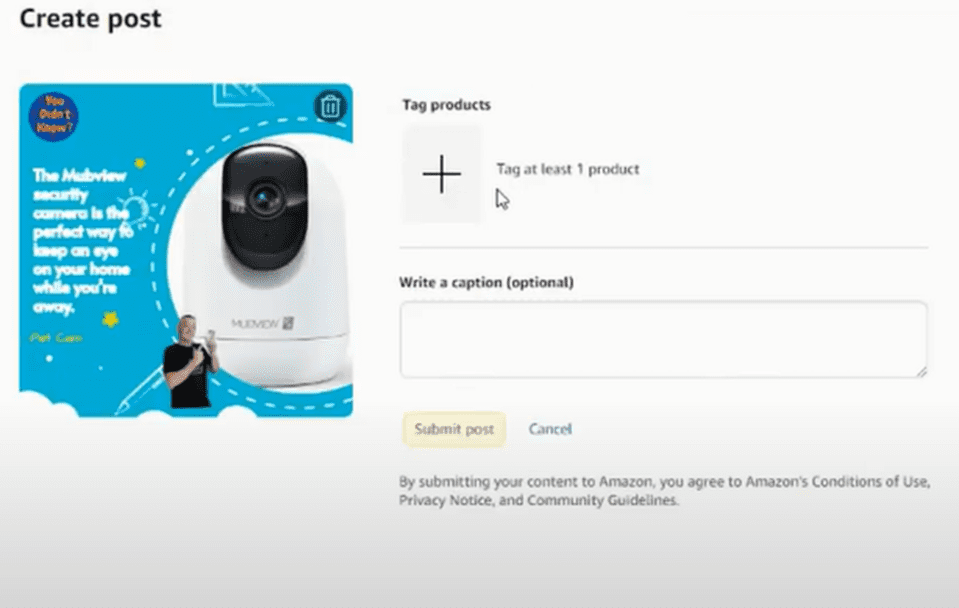Click 'Write a caption (optional)' label
The width and height of the screenshot is (959, 608).
tap(486, 283)
